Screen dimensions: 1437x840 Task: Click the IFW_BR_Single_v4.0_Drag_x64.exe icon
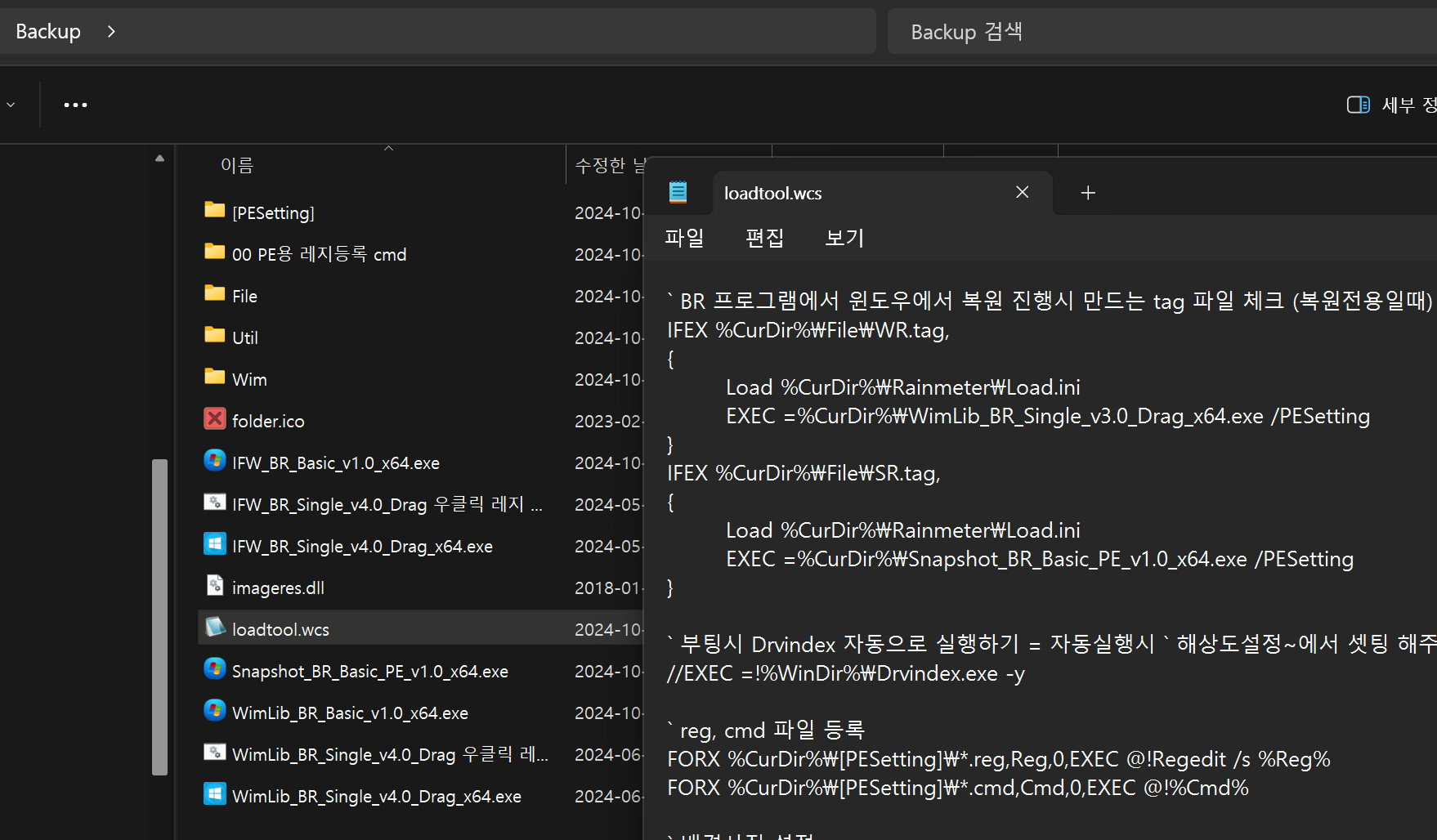click(x=214, y=544)
